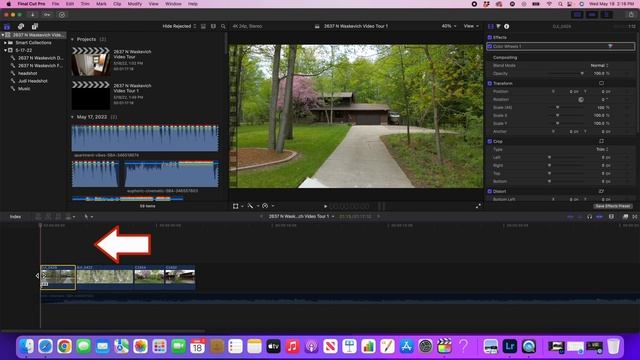Toggle the Transform checkbox

click(489, 84)
